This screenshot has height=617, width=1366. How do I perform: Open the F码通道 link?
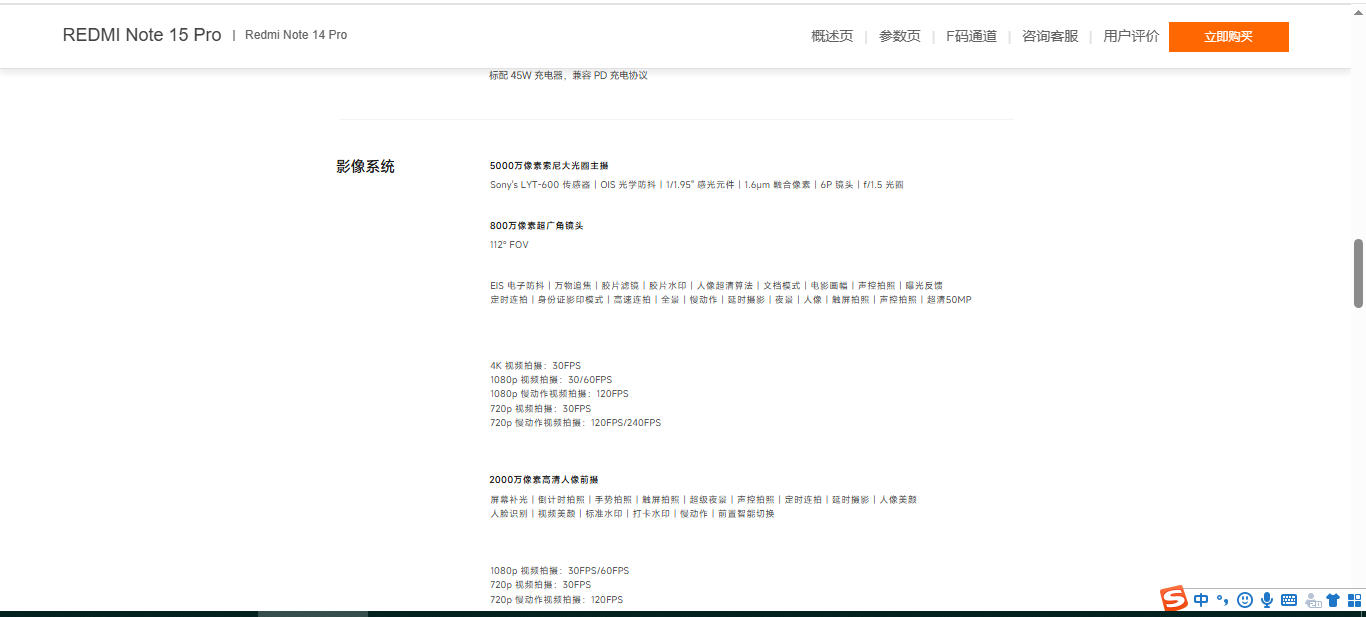(x=971, y=36)
